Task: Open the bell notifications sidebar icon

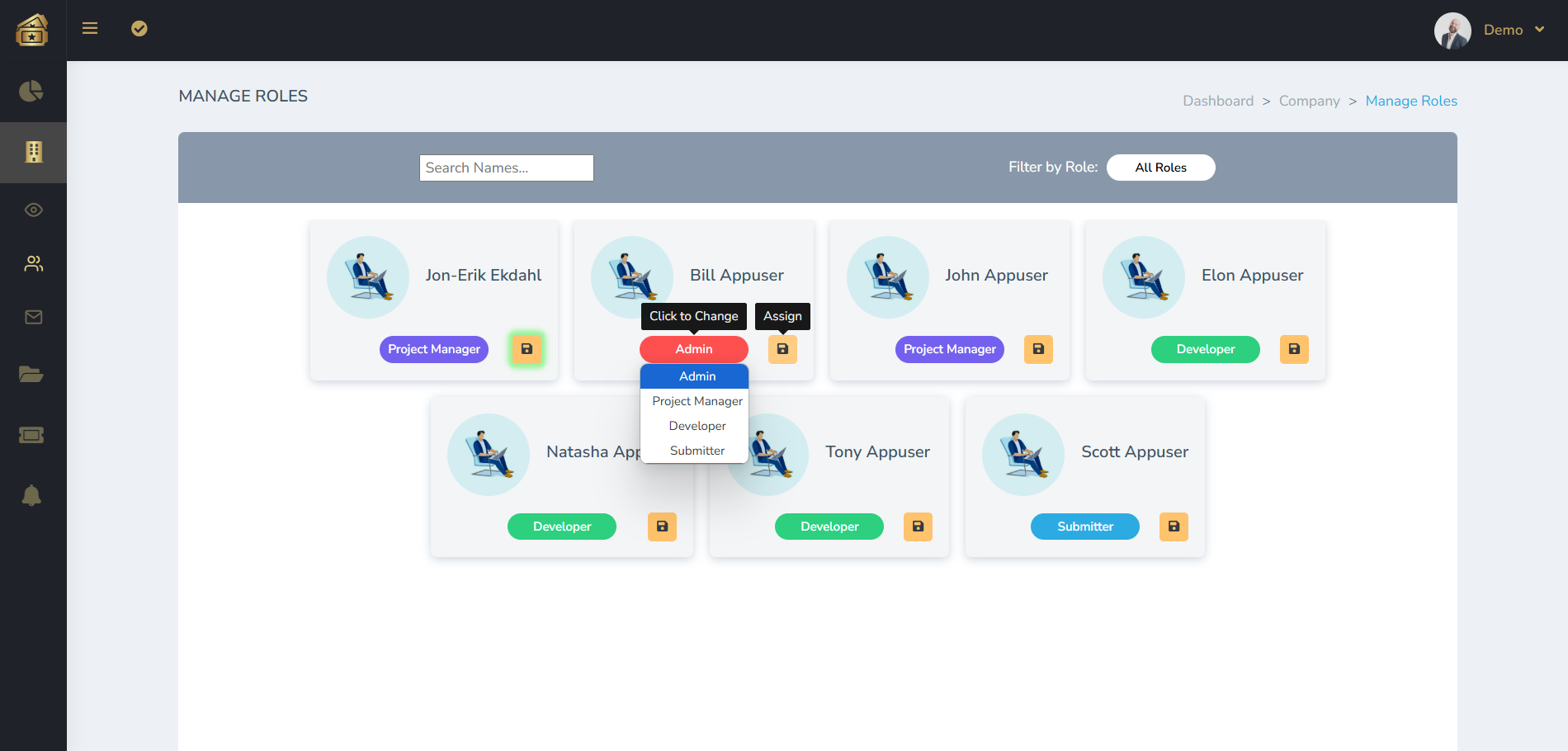Action: [x=31, y=495]
